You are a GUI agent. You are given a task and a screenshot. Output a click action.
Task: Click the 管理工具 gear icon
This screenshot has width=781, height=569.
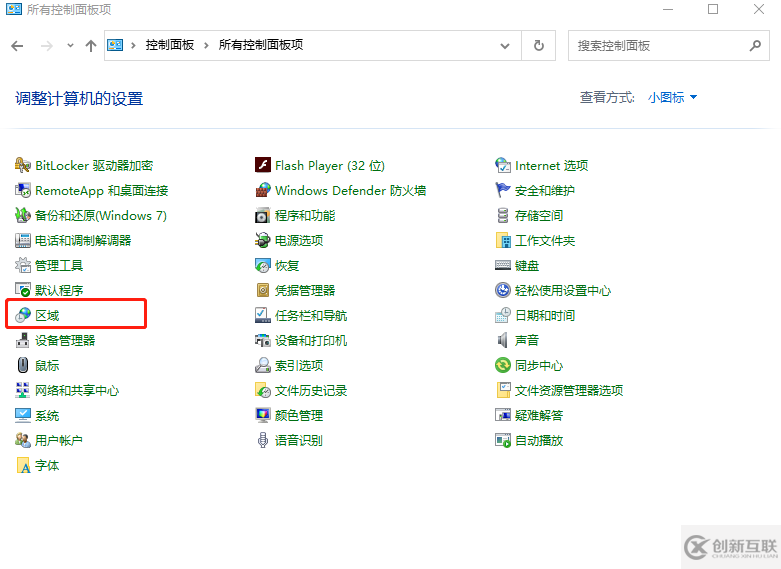(22, 265)
